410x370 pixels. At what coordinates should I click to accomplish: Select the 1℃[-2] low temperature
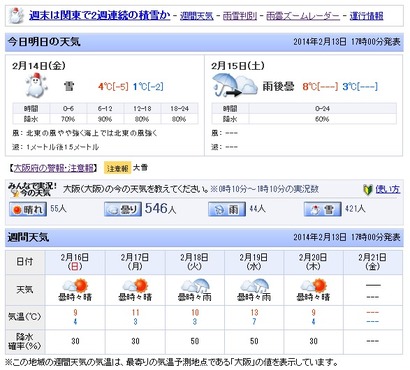148,87
